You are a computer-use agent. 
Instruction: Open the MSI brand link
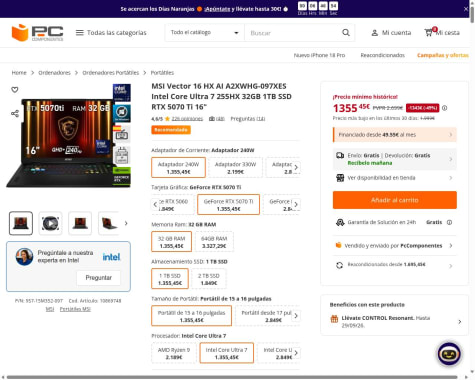coord(50,309)
